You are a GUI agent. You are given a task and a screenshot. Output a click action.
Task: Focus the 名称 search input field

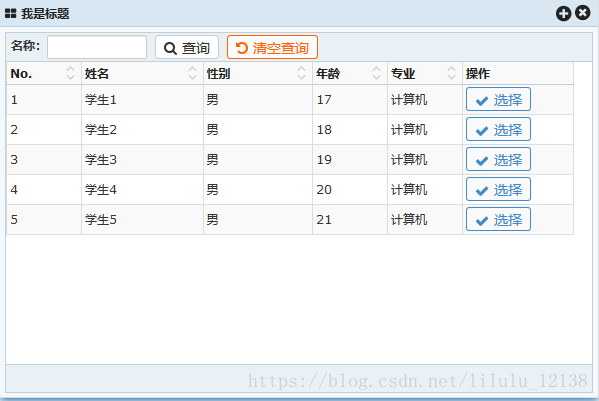pyautogui.click(x=97, y=47)
